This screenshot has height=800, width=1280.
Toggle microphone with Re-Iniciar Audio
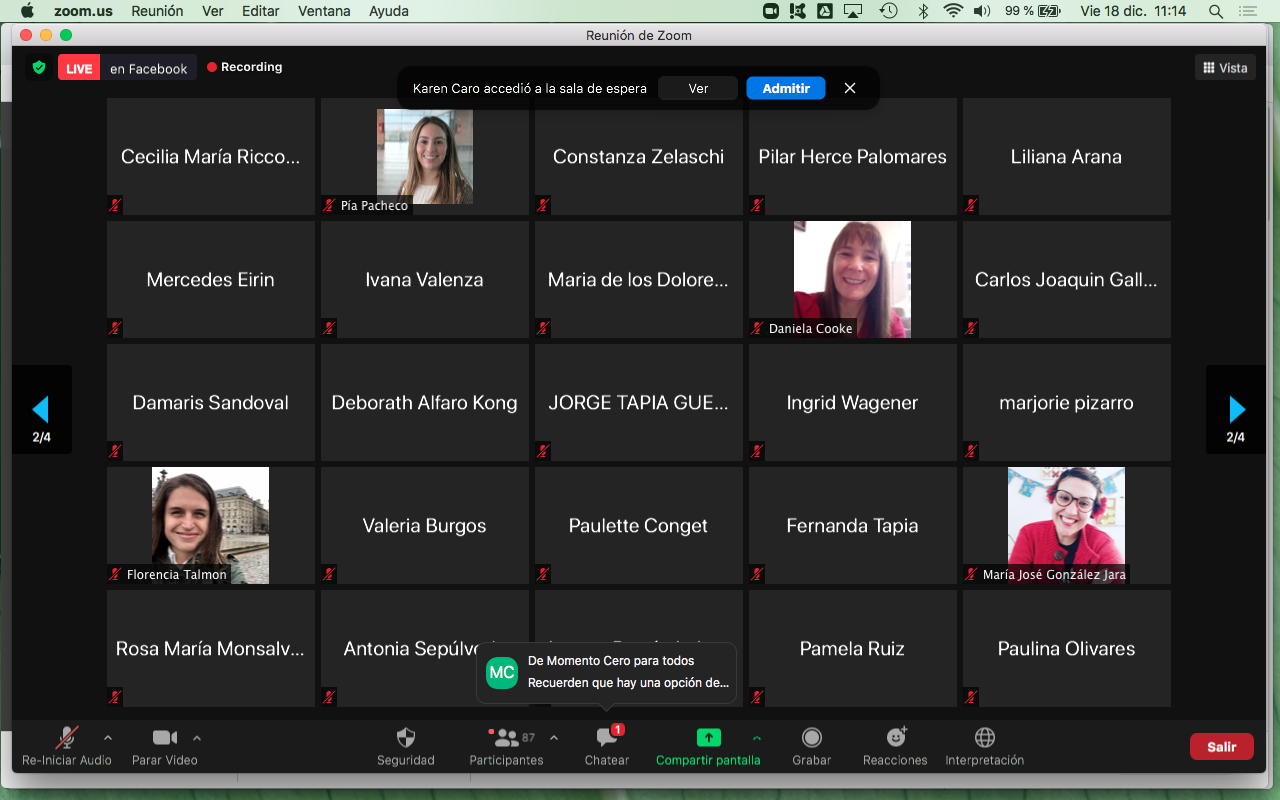[67, 738]
